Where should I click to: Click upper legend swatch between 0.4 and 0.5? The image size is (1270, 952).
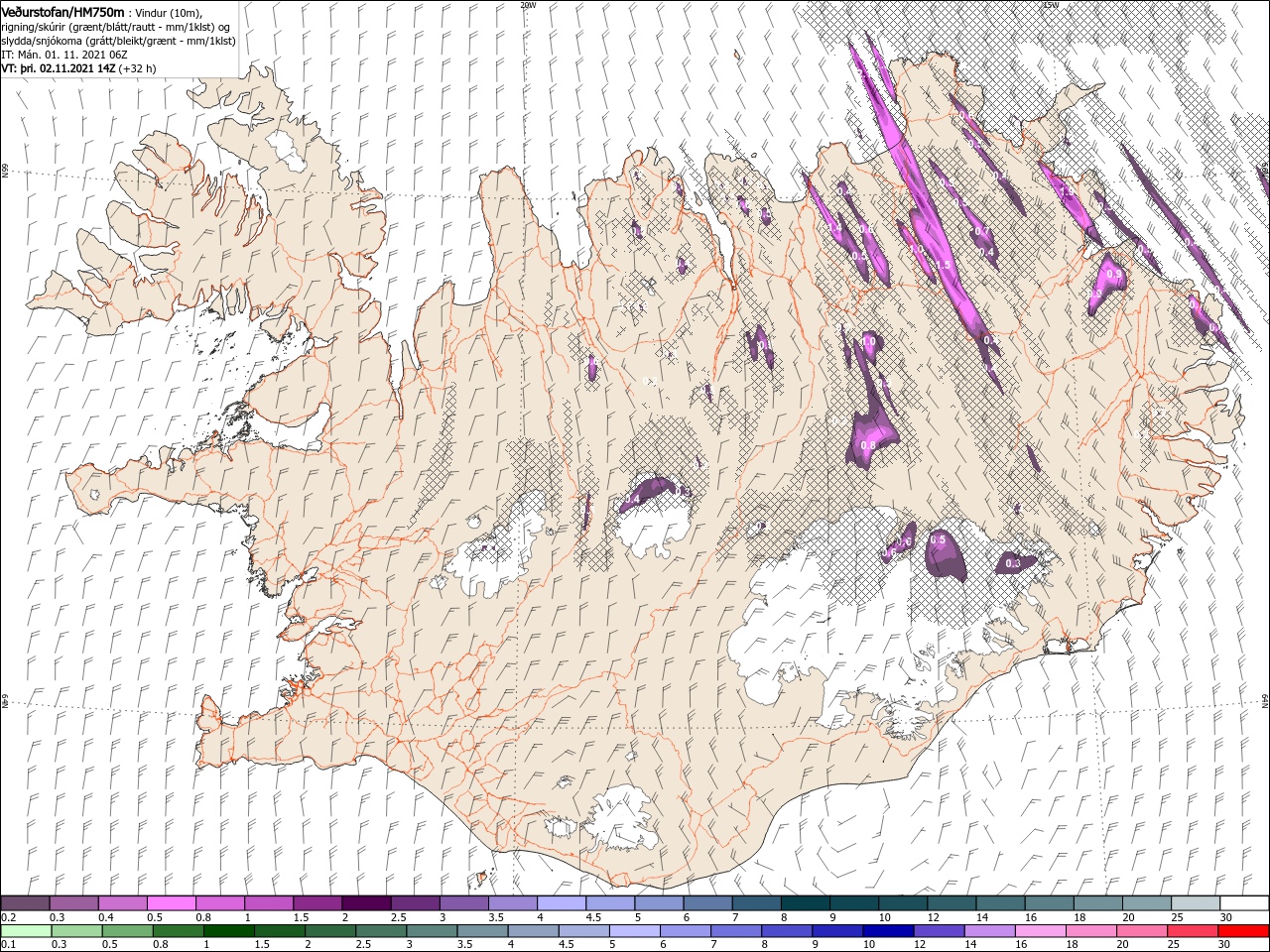coord(123,902)
